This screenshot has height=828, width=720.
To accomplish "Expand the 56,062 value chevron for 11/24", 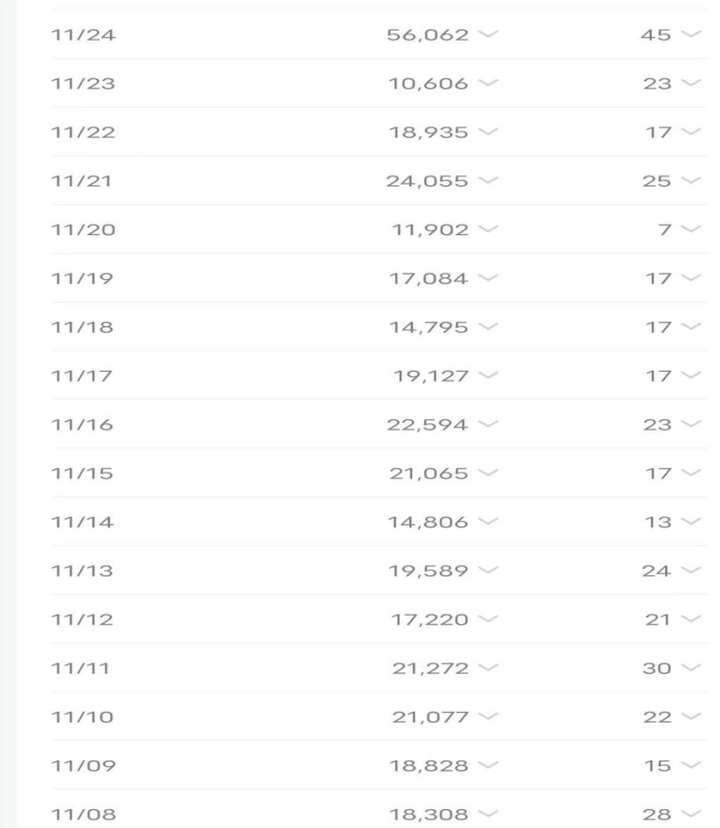I will coord(488,35).
